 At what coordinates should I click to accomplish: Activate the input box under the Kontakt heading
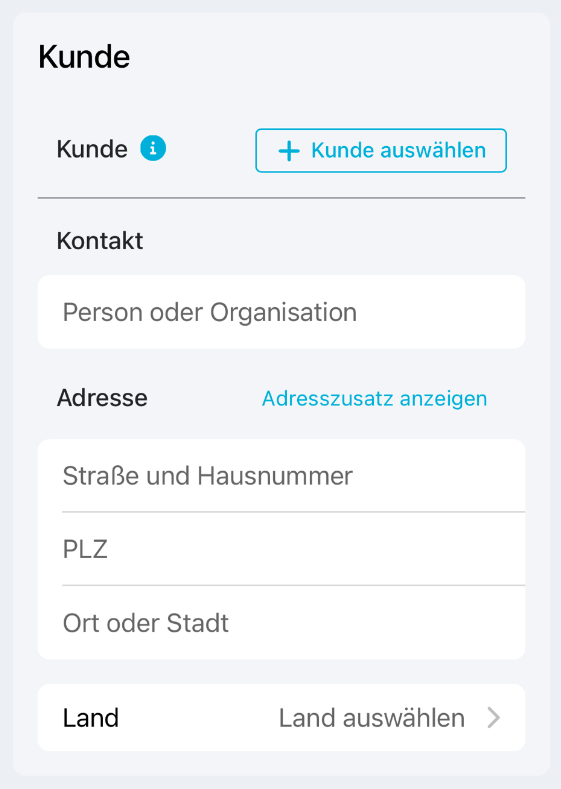pos(281,312)
